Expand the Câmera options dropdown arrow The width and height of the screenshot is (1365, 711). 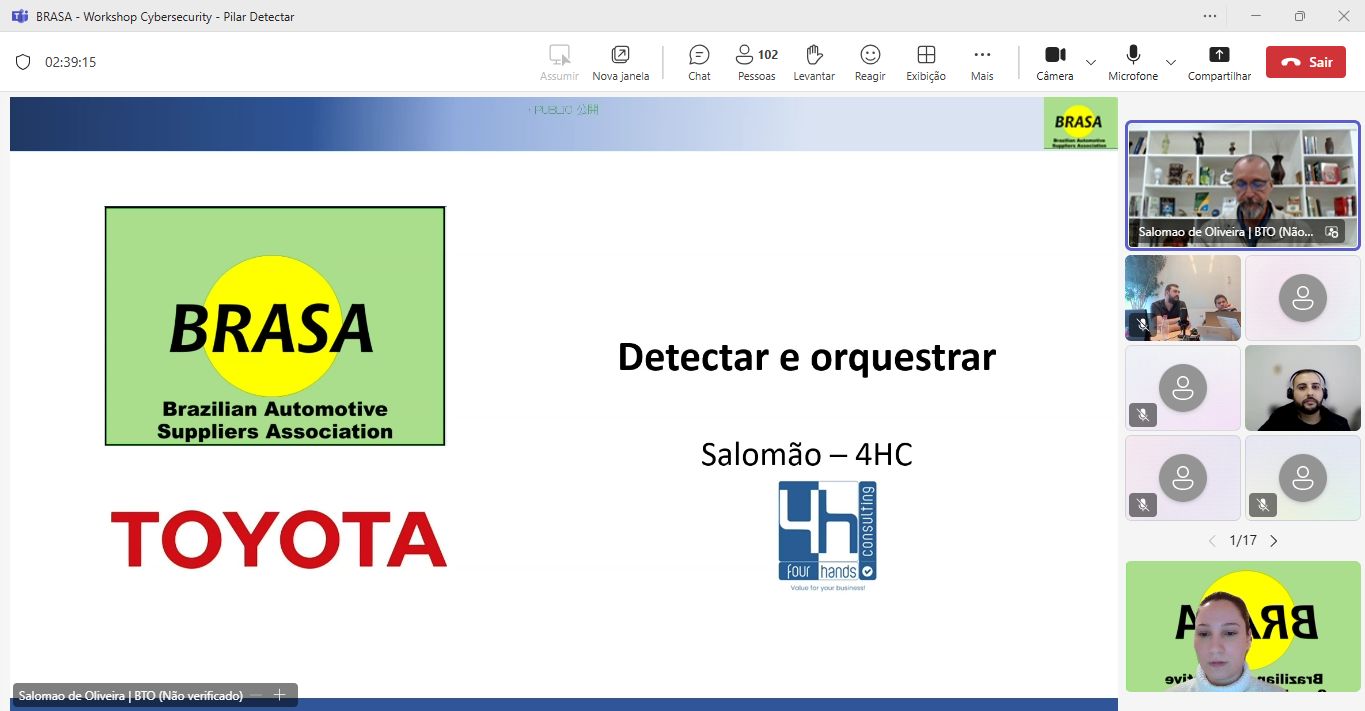(x=1091, y=62)
